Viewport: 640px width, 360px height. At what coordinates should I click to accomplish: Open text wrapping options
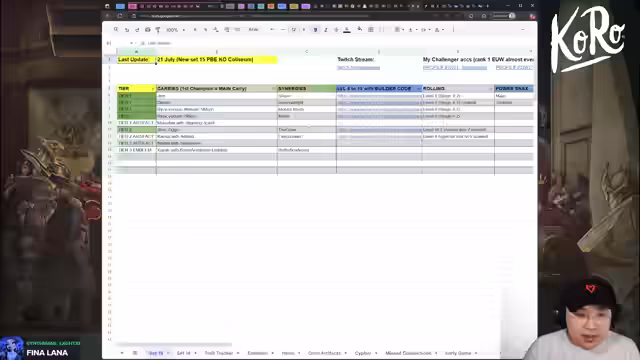tap(425, 30)
